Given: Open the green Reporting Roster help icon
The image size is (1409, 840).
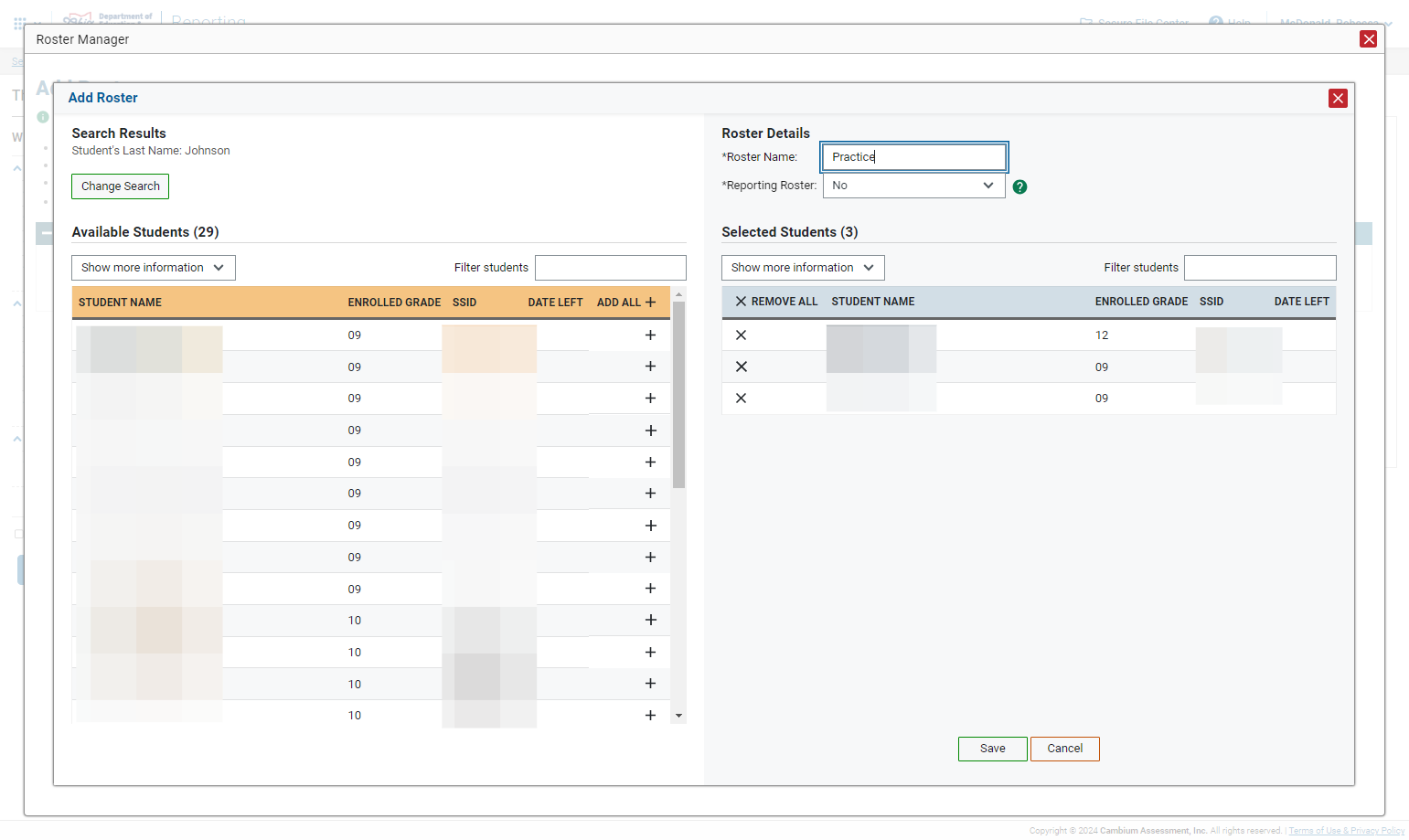Looking at the screenshot, I should point(1020,186).
